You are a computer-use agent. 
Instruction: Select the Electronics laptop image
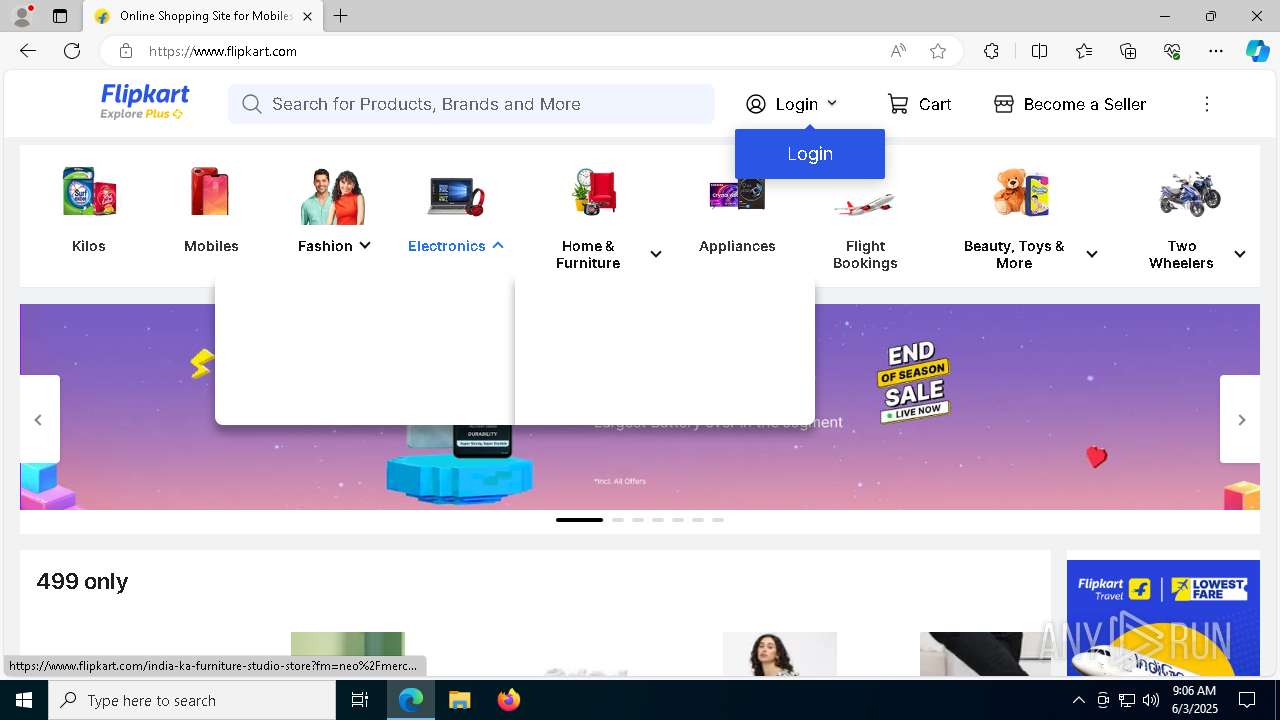[456, 195]
